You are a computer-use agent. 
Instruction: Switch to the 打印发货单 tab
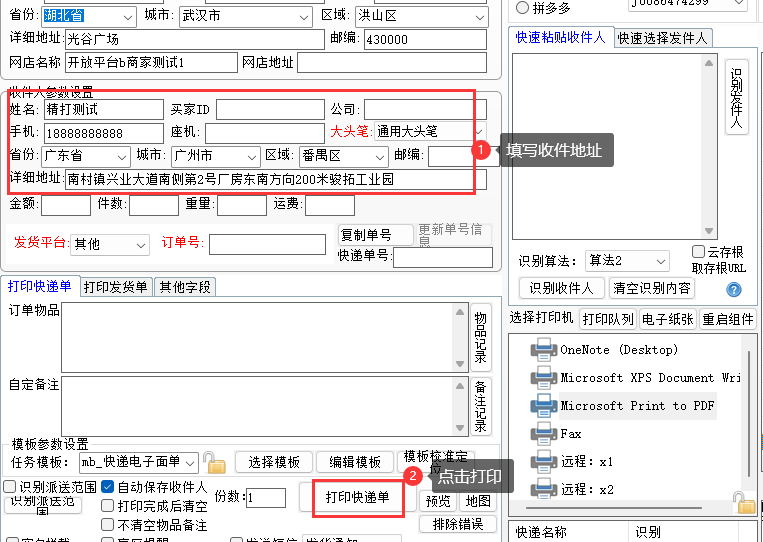coord(115,287)
